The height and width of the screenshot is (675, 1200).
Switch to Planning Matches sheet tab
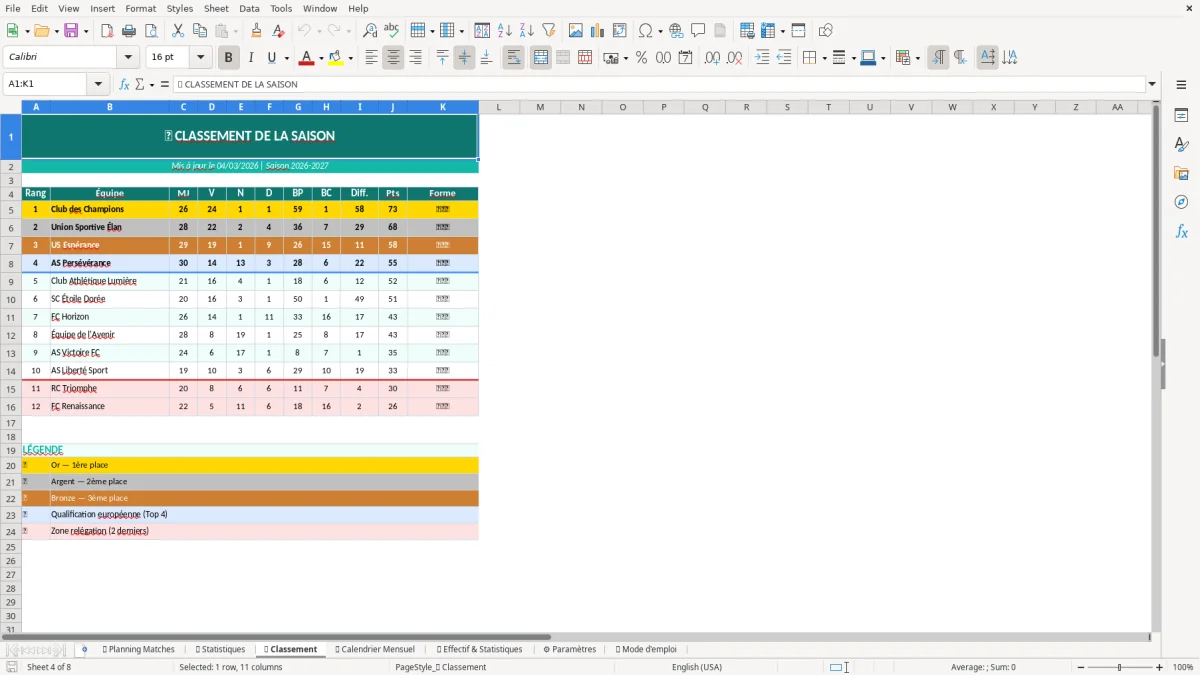coord(139,649)
